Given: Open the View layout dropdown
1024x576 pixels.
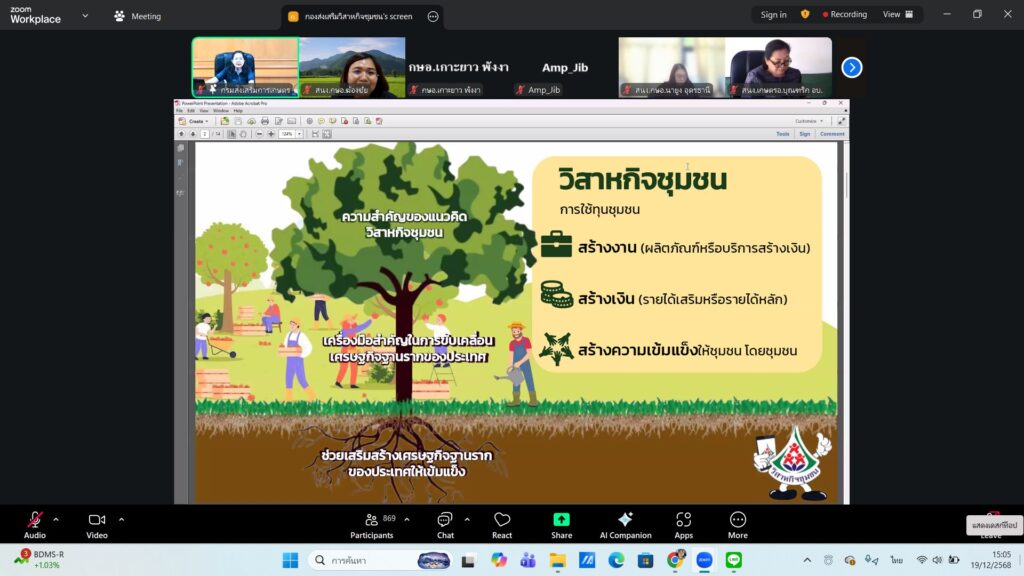Looking at the screenshot, I should point(897,15).
